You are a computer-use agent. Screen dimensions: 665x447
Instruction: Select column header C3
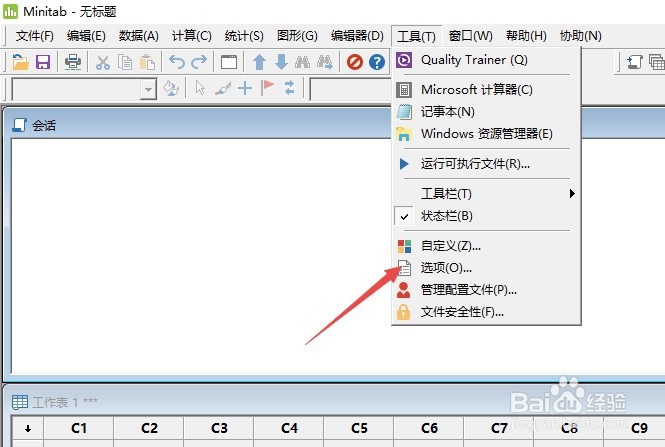(x=219, y=428)
